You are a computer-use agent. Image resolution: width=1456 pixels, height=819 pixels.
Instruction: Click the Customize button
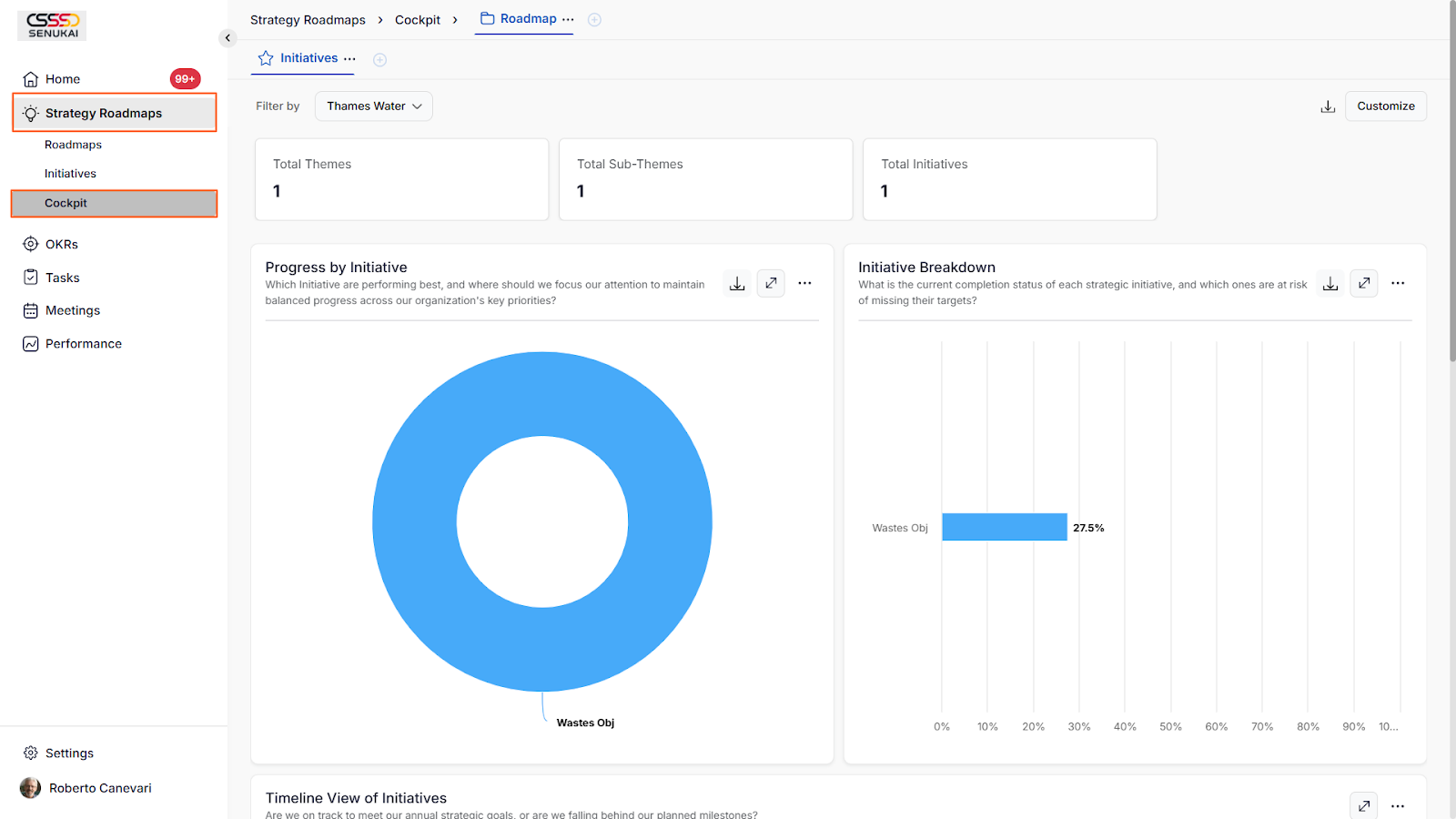[x=1385, y=106]
